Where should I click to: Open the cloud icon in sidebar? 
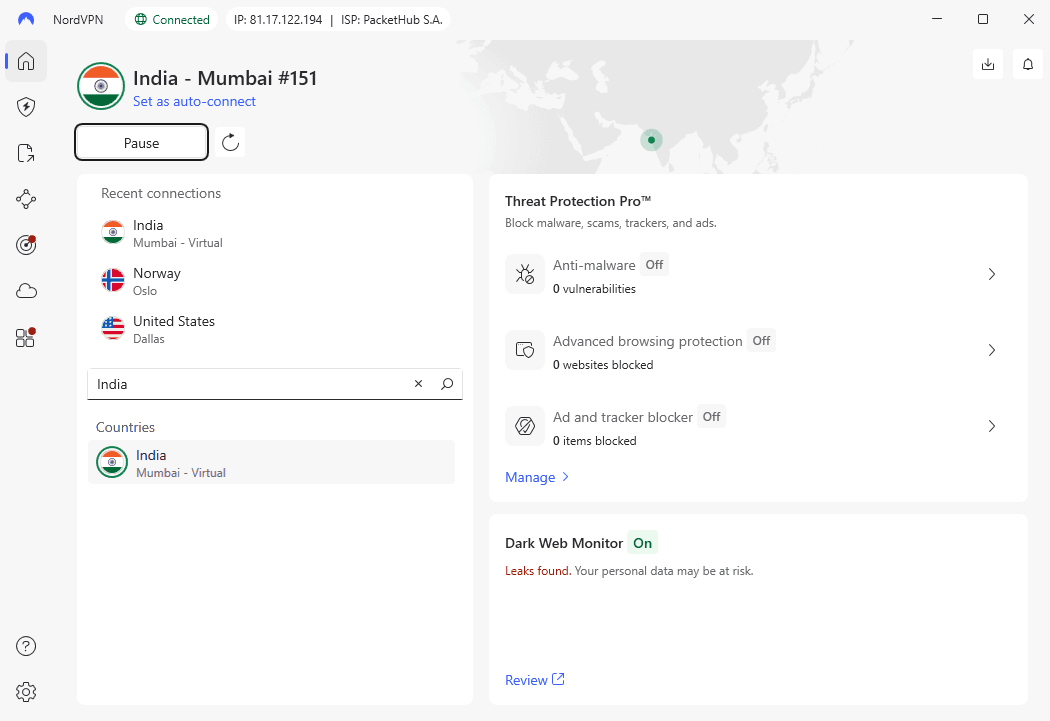point(26,291)
